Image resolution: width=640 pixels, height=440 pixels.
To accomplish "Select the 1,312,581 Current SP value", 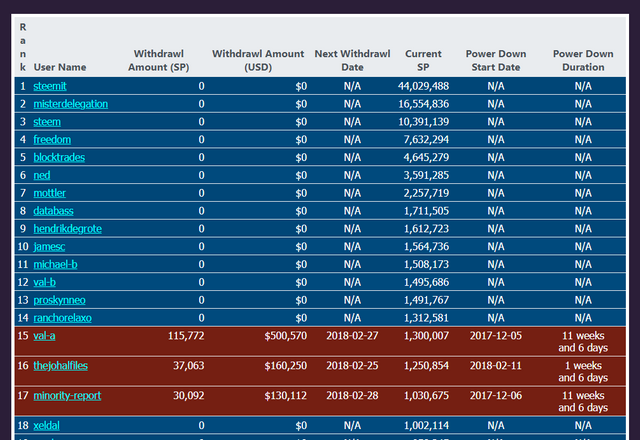I will (x=427, y=318).
